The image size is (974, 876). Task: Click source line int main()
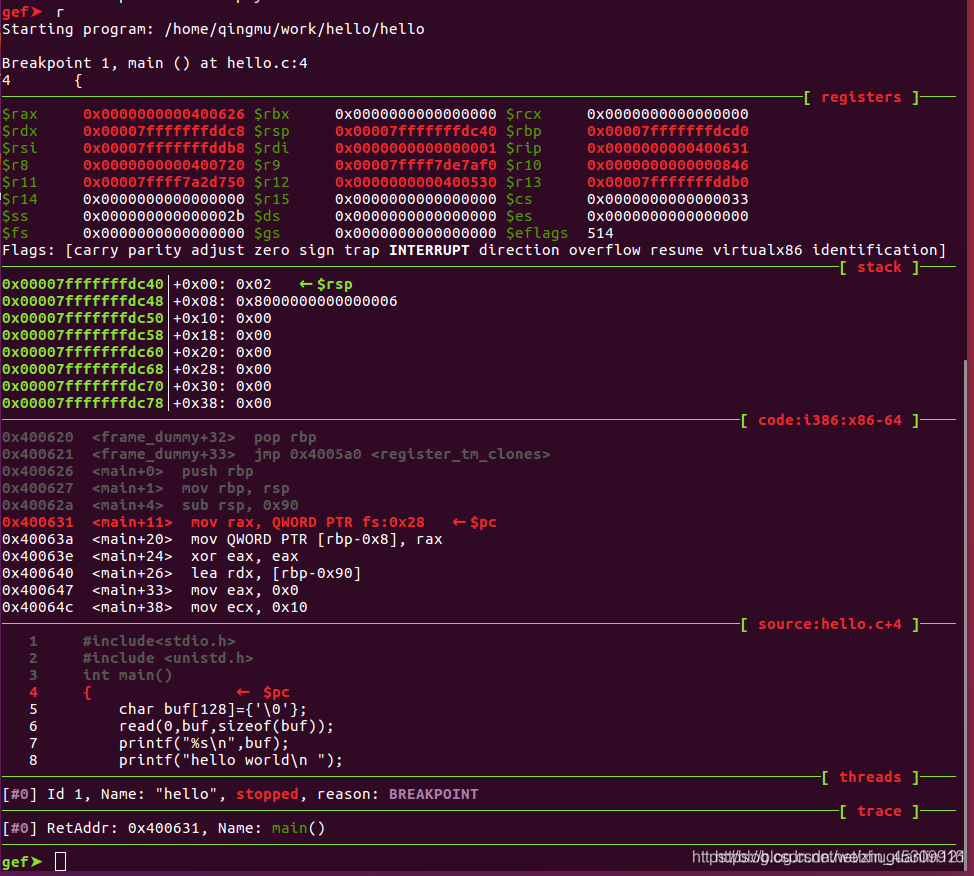coord(127,675)
